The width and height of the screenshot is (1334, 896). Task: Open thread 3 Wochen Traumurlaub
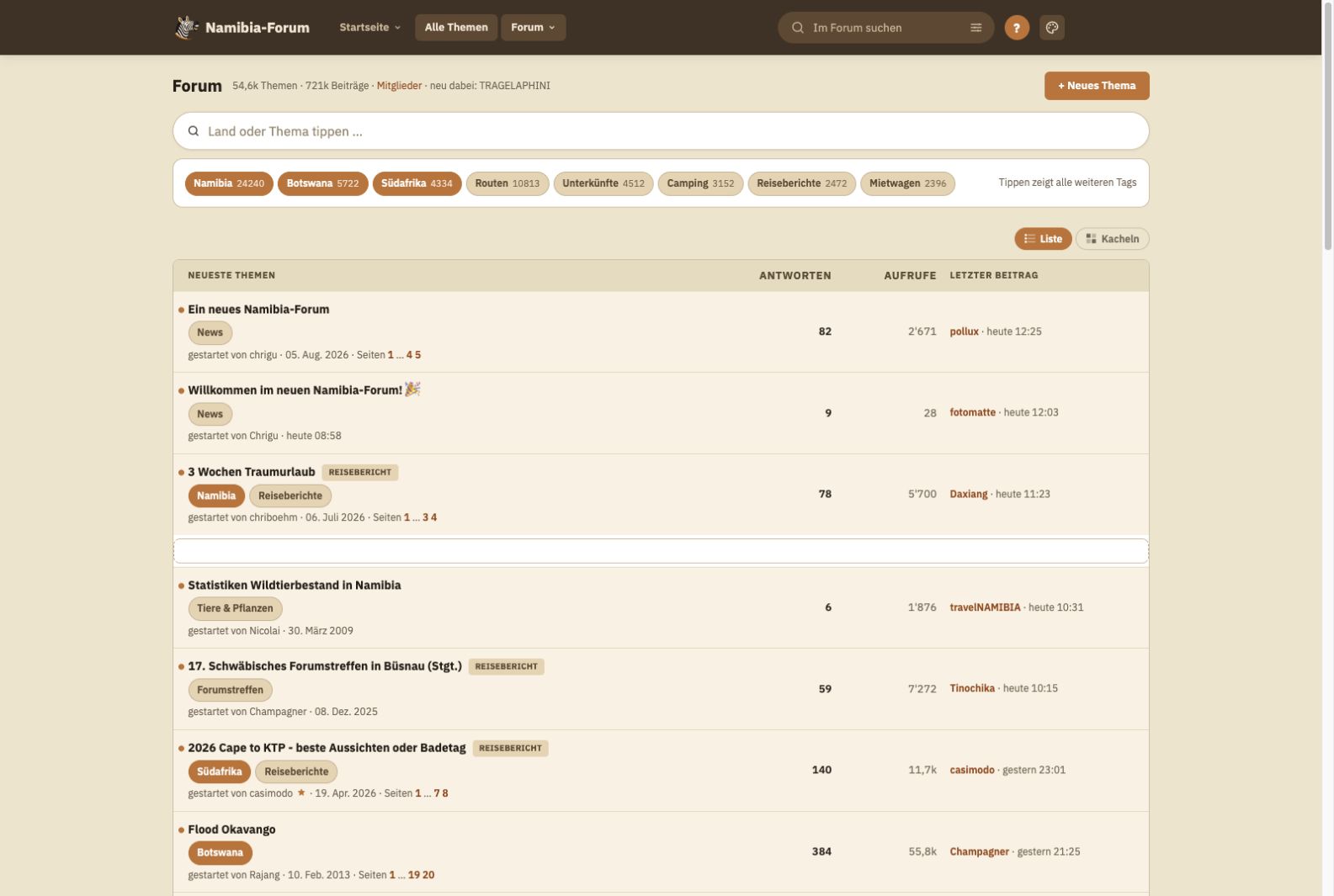(252, 472)
